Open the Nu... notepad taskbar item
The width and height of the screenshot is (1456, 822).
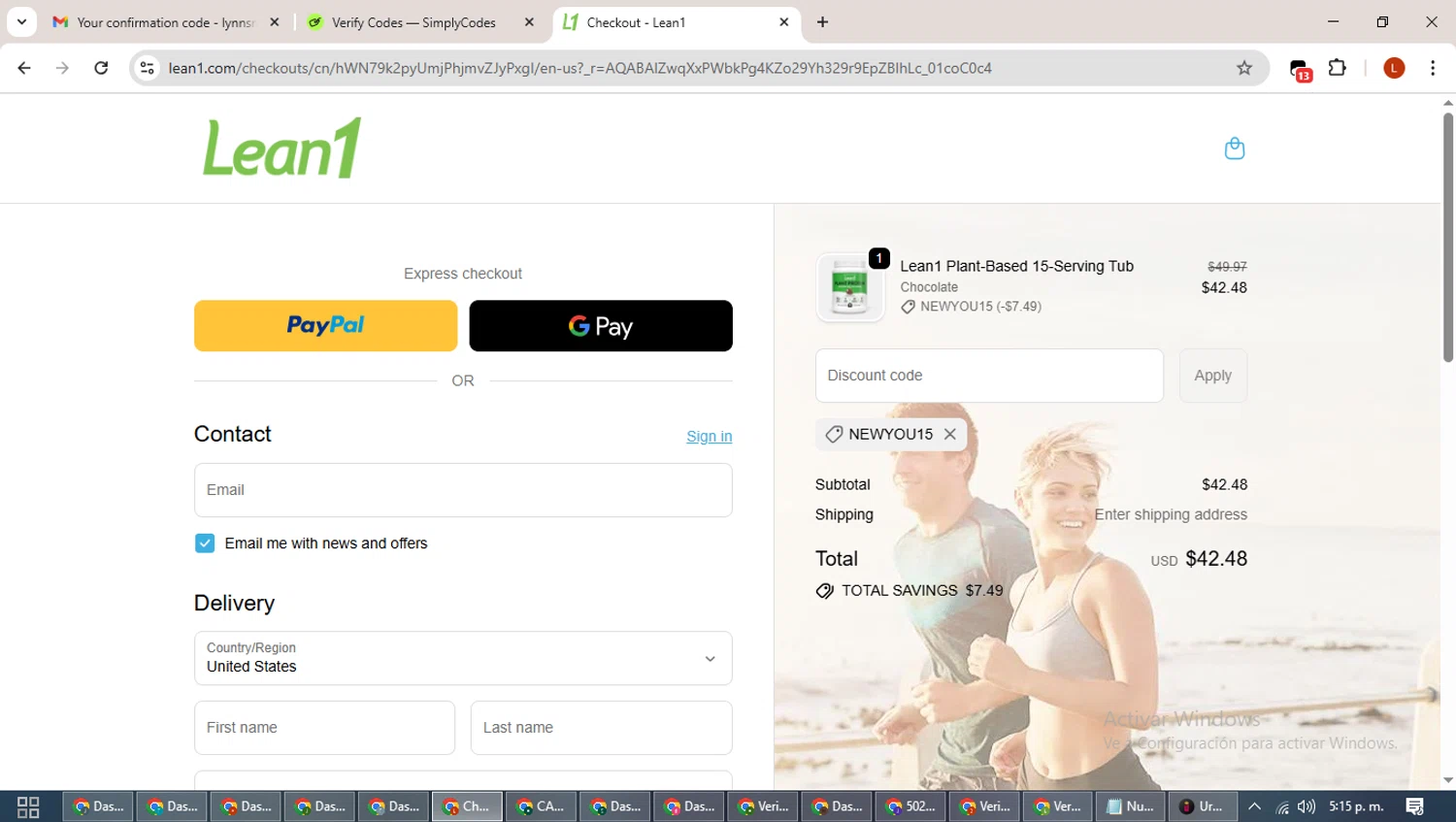pyautogui.click(x=1131, y=806)
